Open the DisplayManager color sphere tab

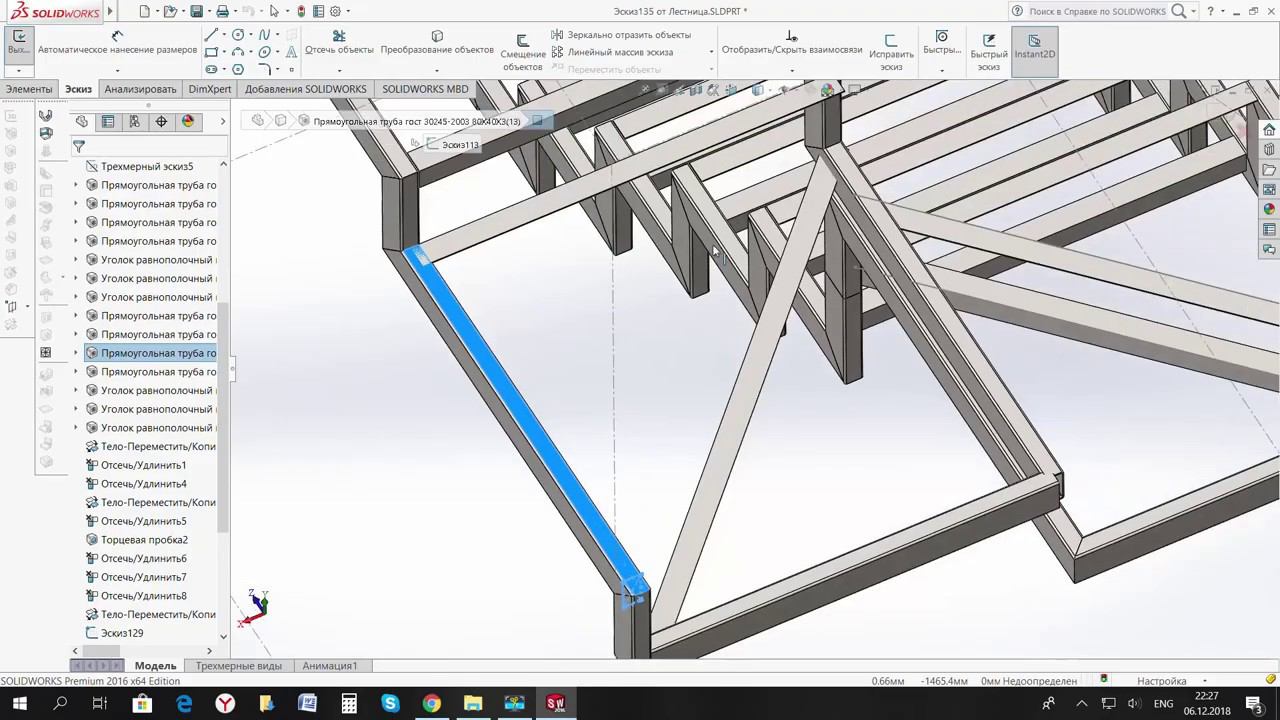tap(187, 121)
